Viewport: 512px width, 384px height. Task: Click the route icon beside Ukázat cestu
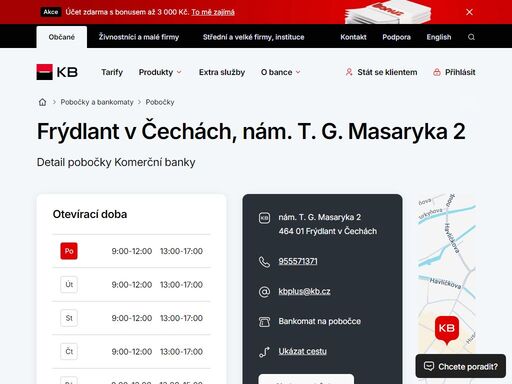tap(264, 352)
